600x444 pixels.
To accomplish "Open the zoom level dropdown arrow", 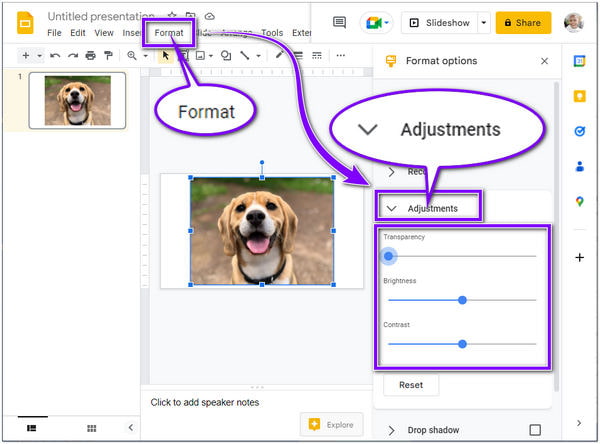I will tap(145, 56).
